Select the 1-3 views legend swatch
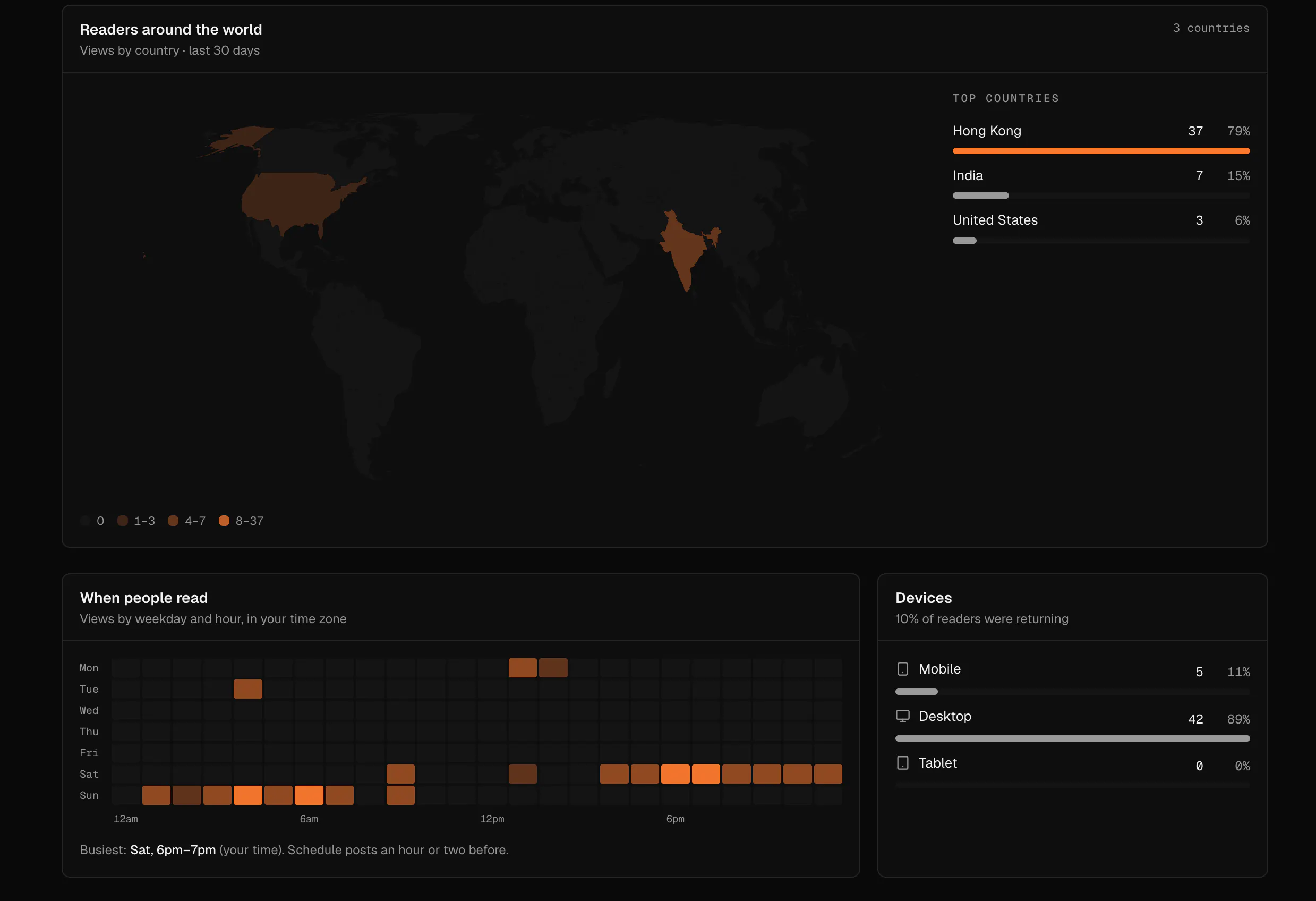This screenshot has width=1316, height=901. pyautogui.click(x=122, y=521)
